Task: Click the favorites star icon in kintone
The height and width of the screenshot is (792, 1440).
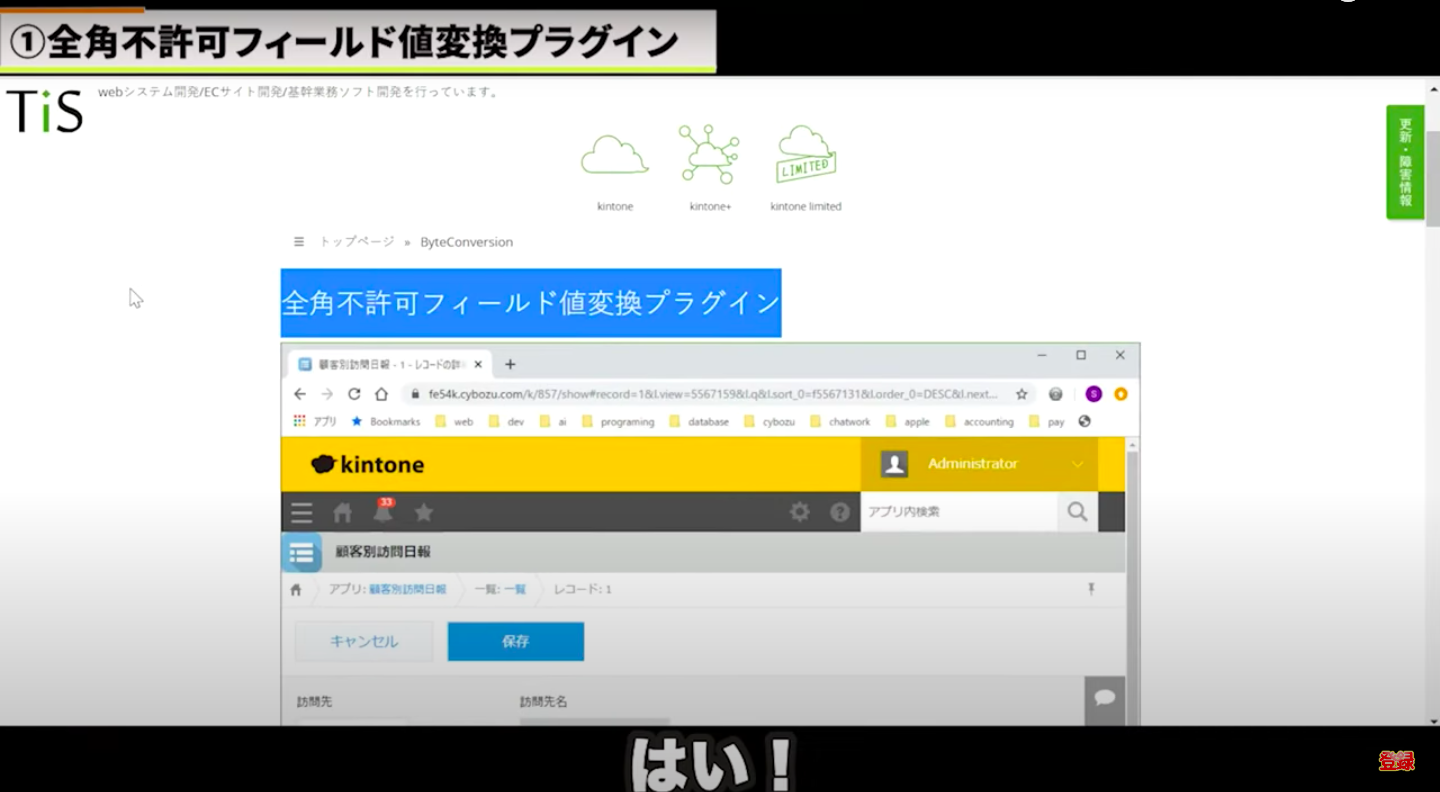Action: (424, 513)
